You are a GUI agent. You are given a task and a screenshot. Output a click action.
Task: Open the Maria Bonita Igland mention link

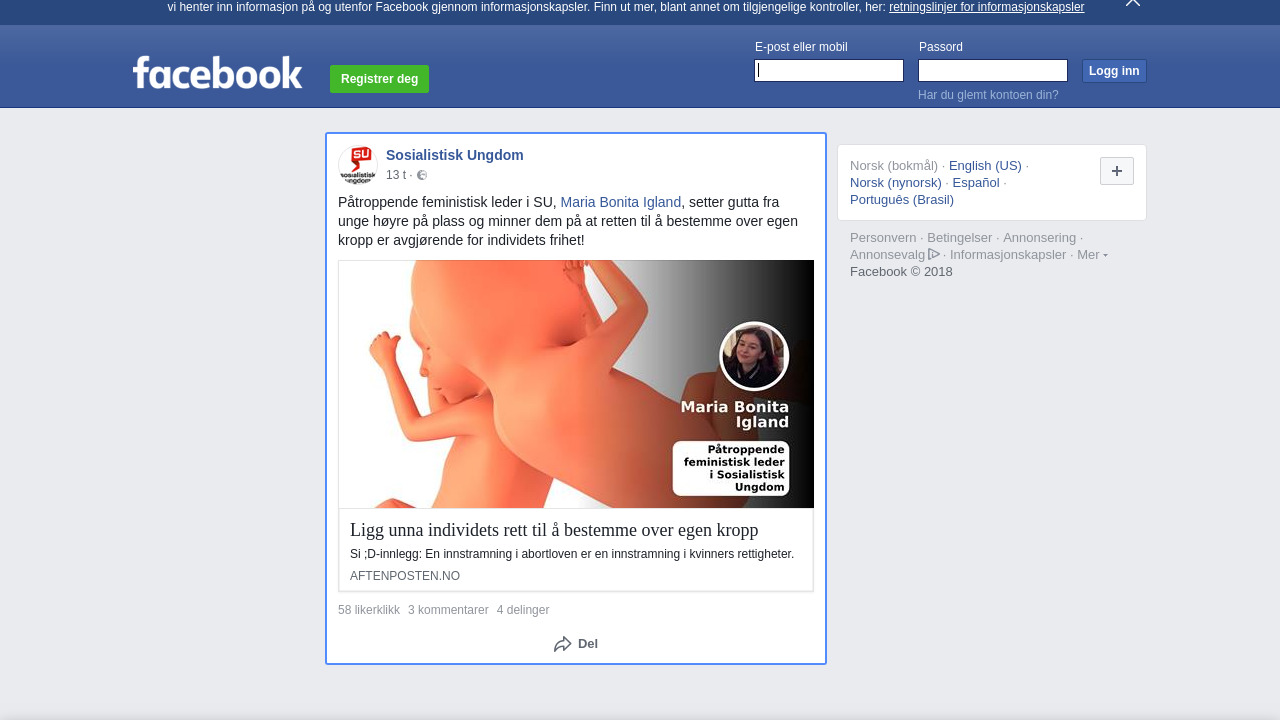[621, 202]
